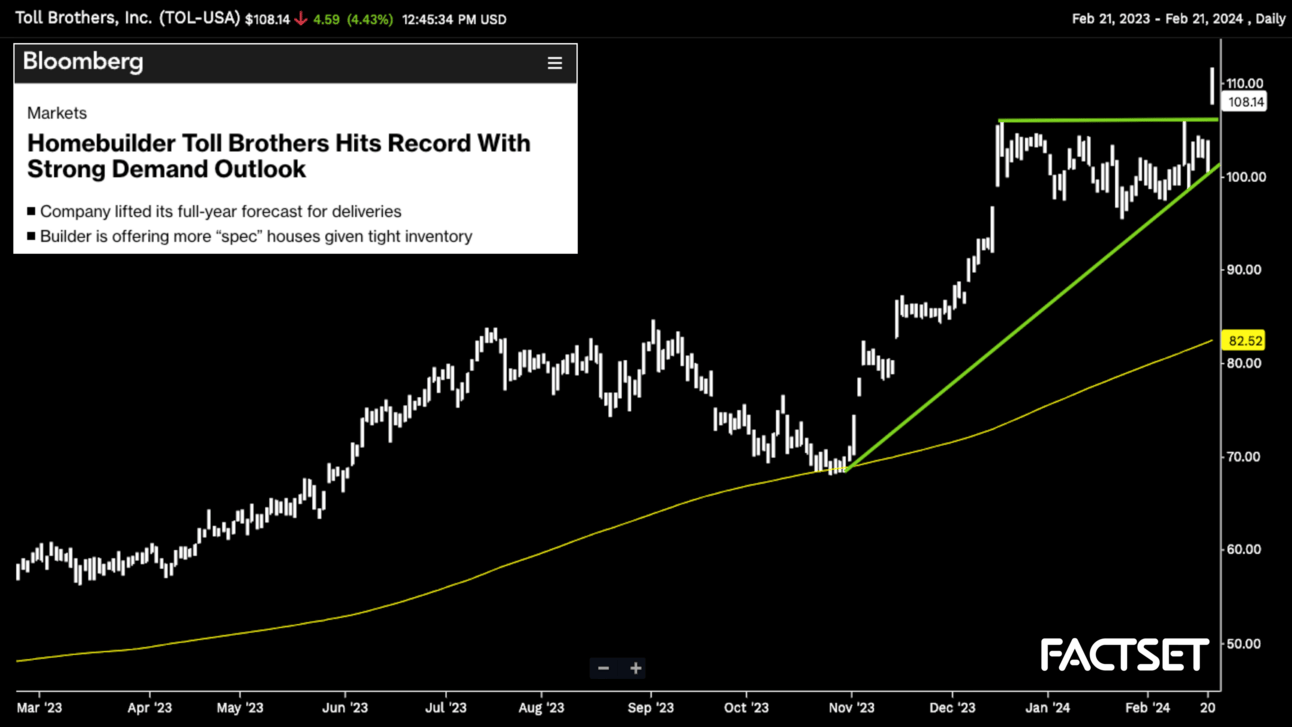Click the latest gap-up candlestick near 110

(1212, 85)
